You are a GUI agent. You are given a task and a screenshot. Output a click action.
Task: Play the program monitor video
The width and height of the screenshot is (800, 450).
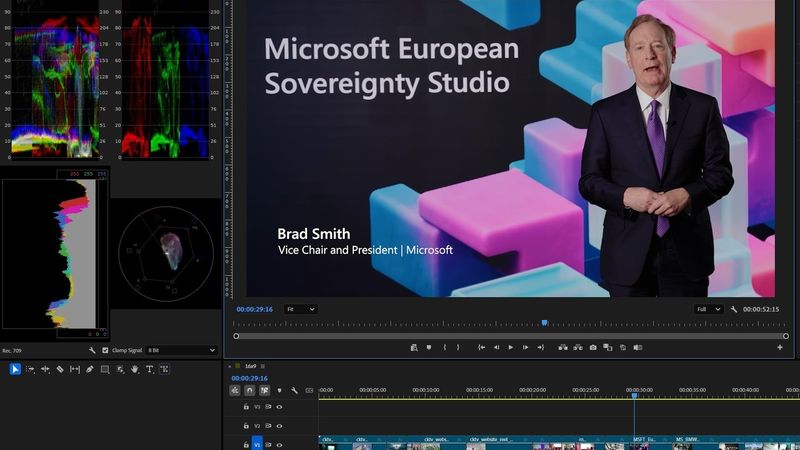click(511, 347)
